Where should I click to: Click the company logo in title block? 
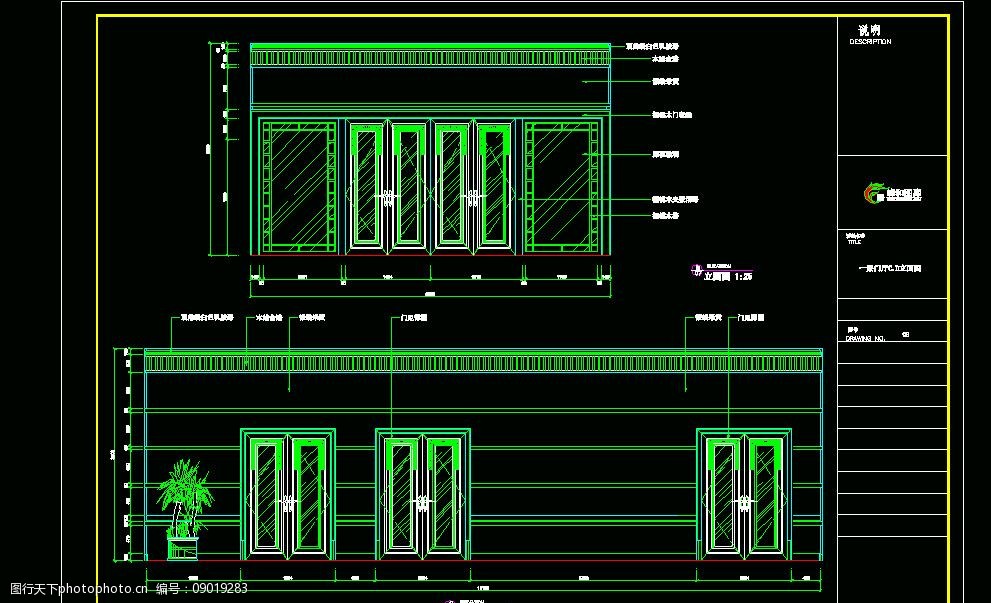(x=892, y=193)
